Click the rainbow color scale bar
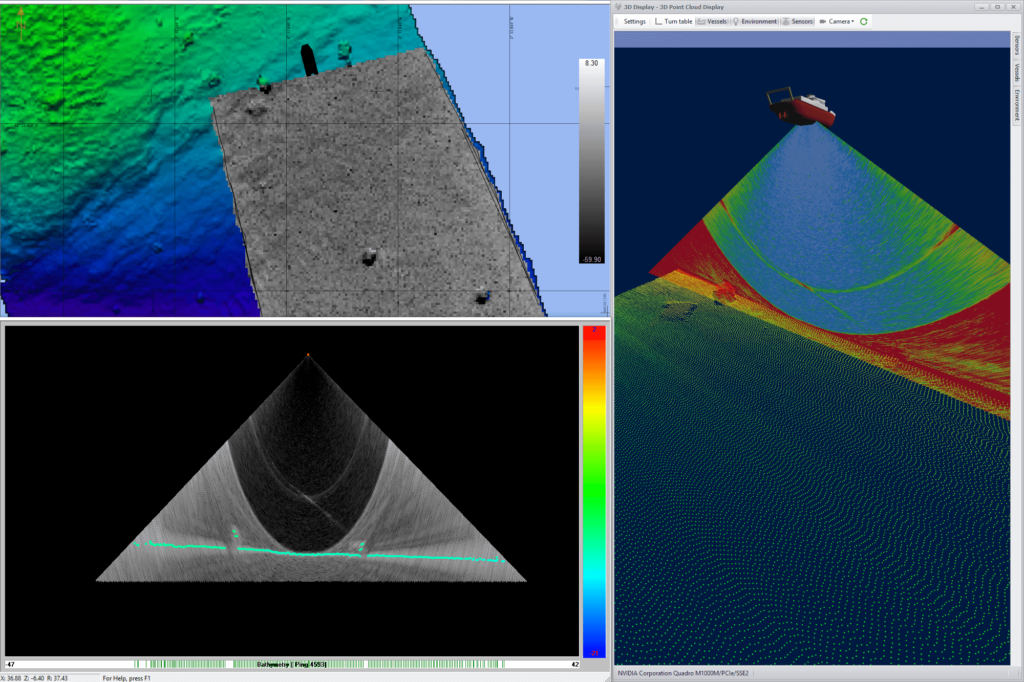 593,490
